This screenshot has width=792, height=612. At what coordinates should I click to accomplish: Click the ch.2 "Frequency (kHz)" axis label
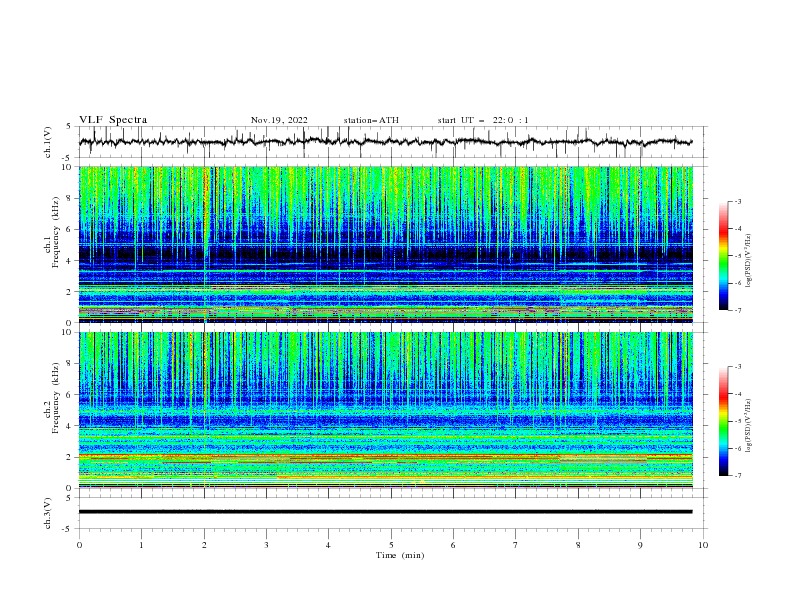56,398
